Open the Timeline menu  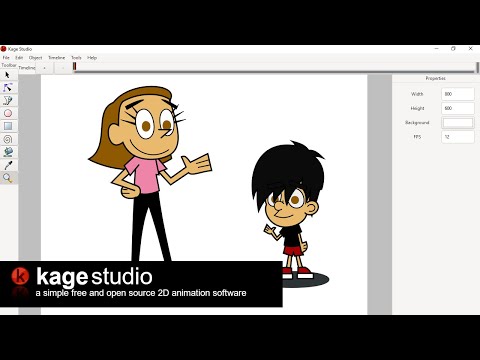point(57,58)
